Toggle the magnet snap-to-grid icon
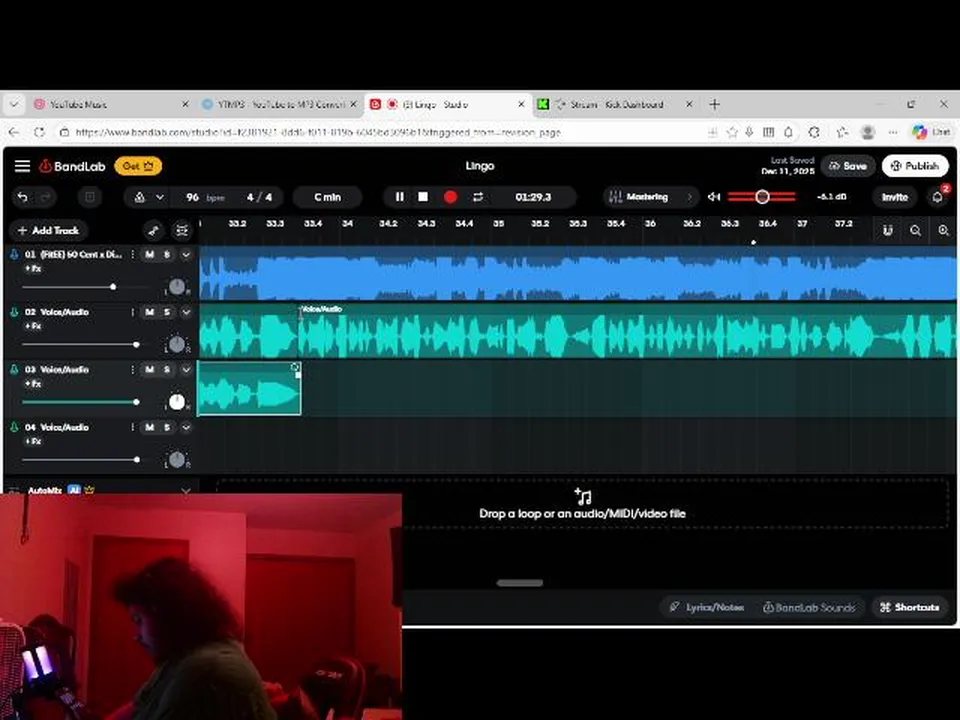 888,230
